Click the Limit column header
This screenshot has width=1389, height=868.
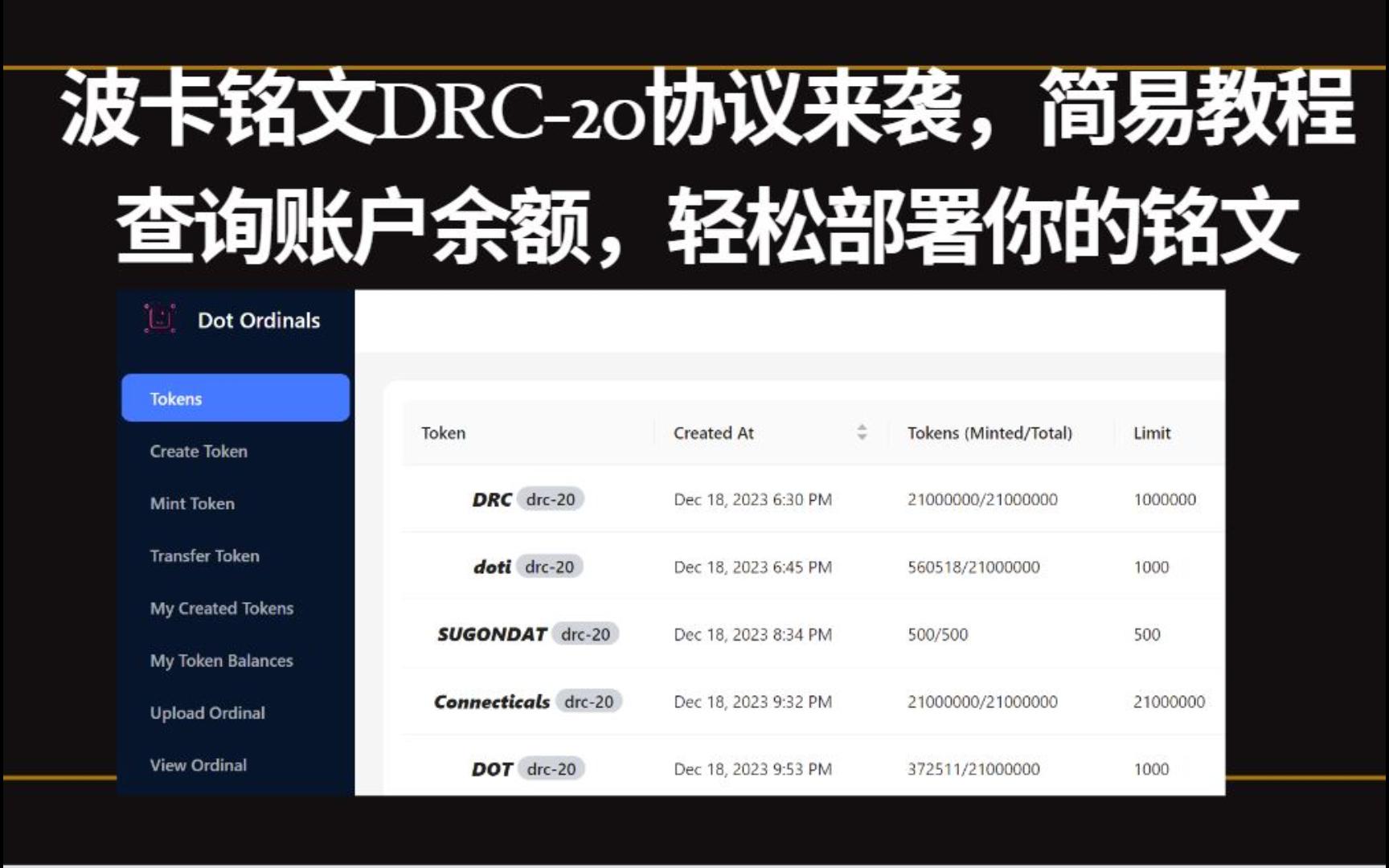tap(1152, 433)
